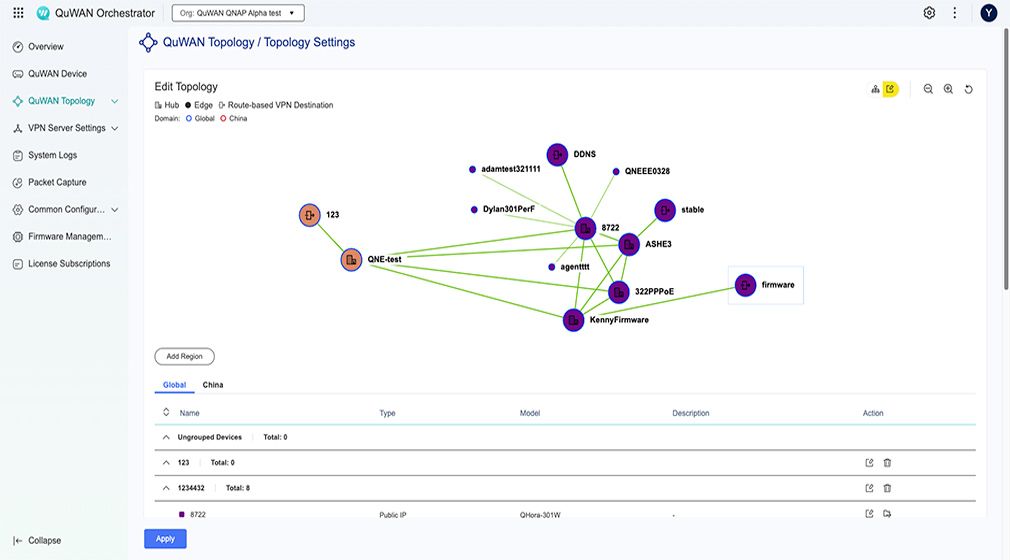Image resolution: width=1010 pixels, height=560 pixels.
Task: Click the zoom in magnifier icon
Action: click(x=948, y=89)
